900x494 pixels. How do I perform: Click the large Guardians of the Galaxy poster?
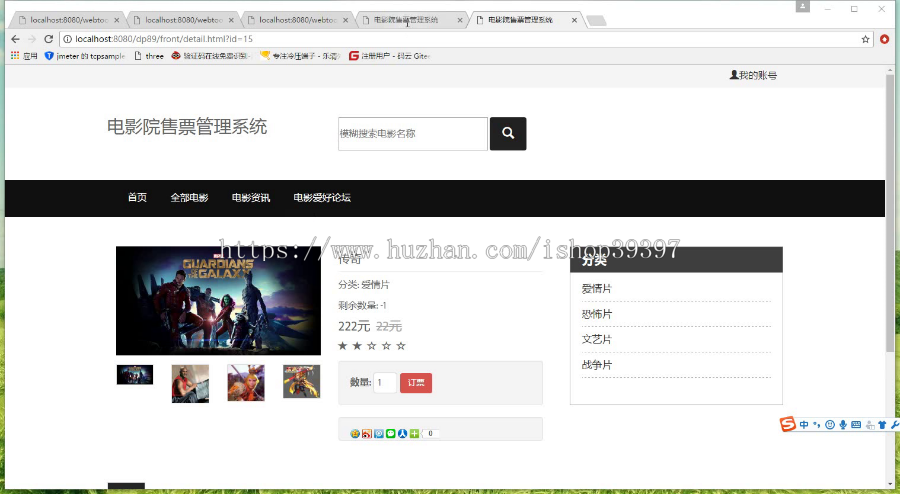[218, 301]
